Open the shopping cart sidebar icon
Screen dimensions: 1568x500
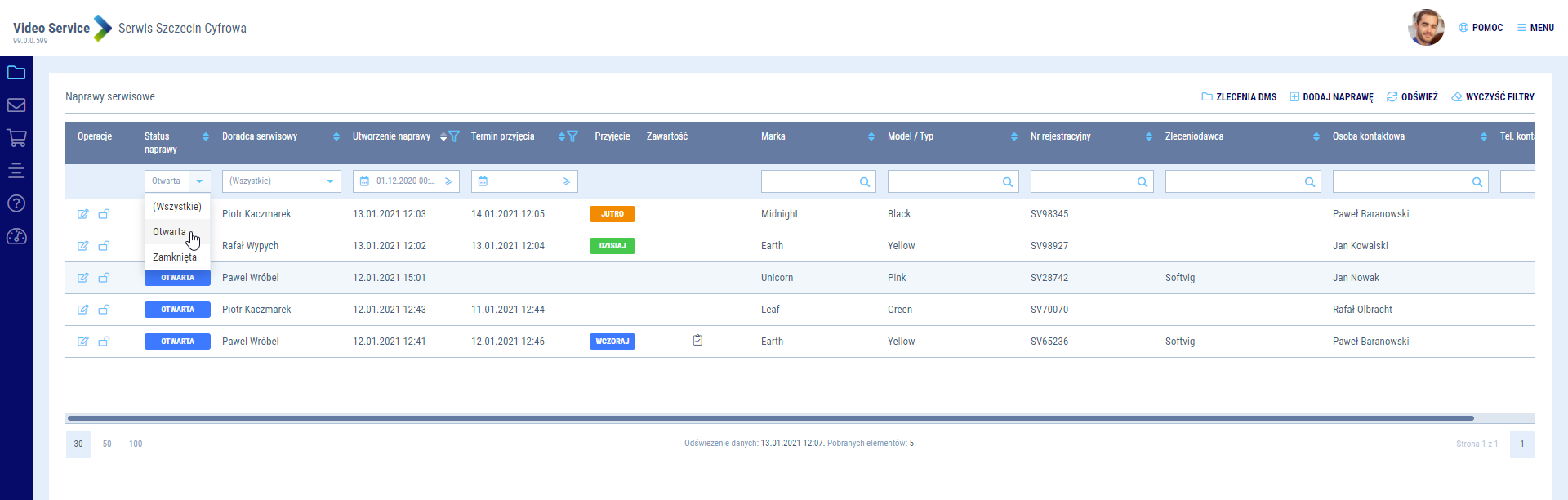coord(16,138)
